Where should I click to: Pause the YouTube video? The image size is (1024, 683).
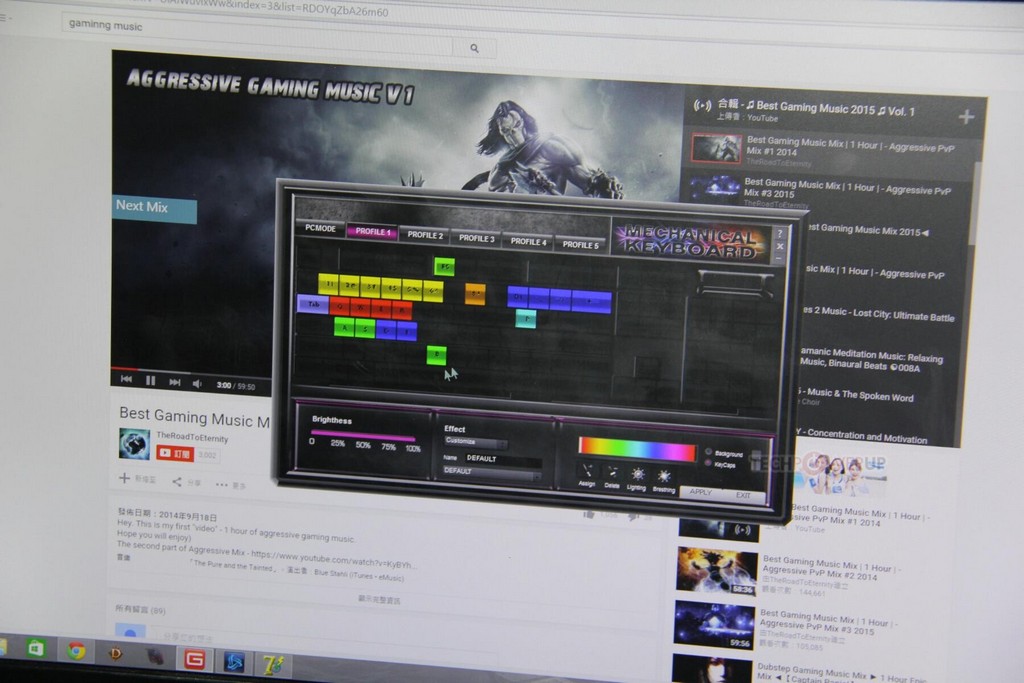coord(150,380)
